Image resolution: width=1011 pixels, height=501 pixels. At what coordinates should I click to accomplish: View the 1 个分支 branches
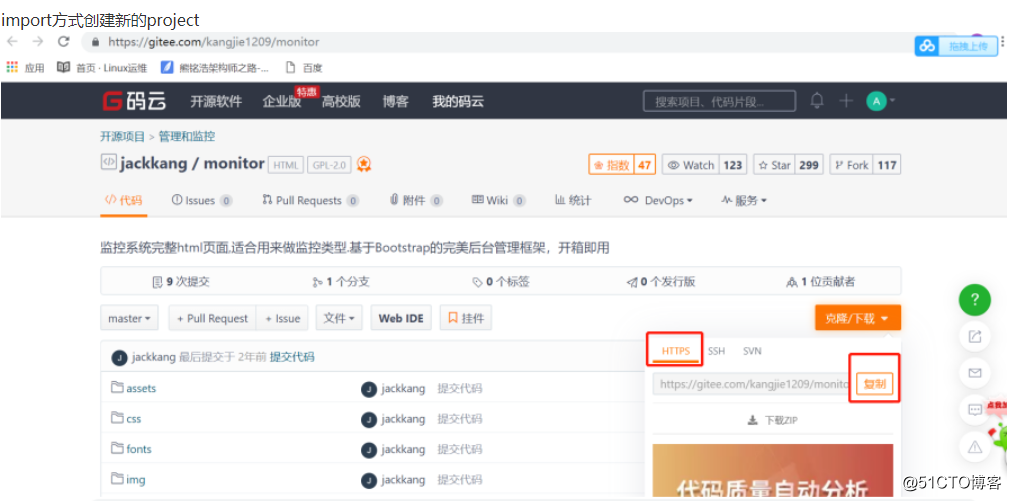340,282
